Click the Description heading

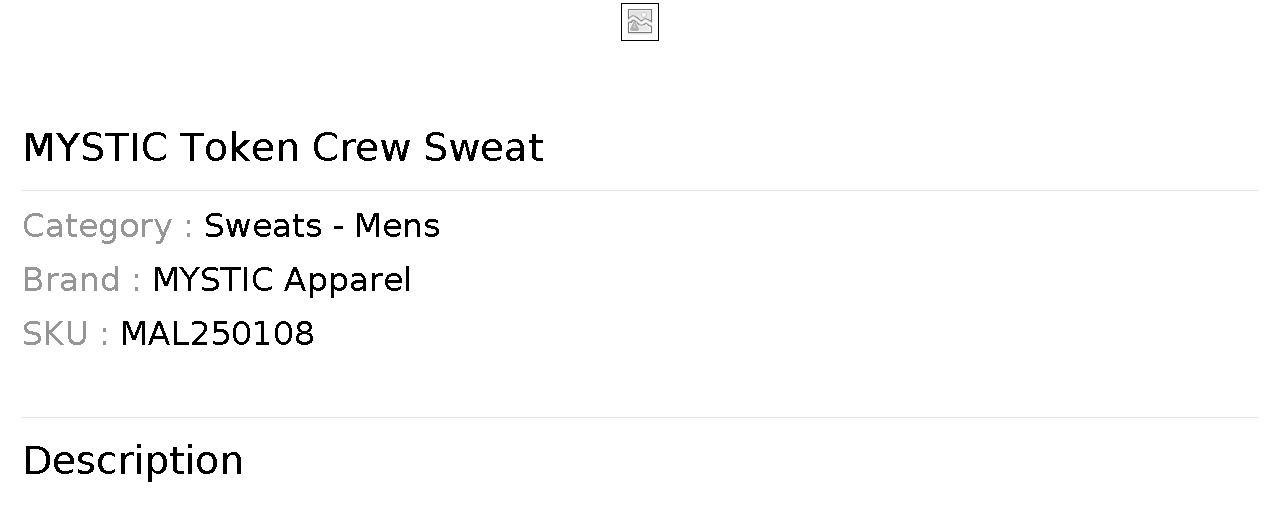pos(133,461)
